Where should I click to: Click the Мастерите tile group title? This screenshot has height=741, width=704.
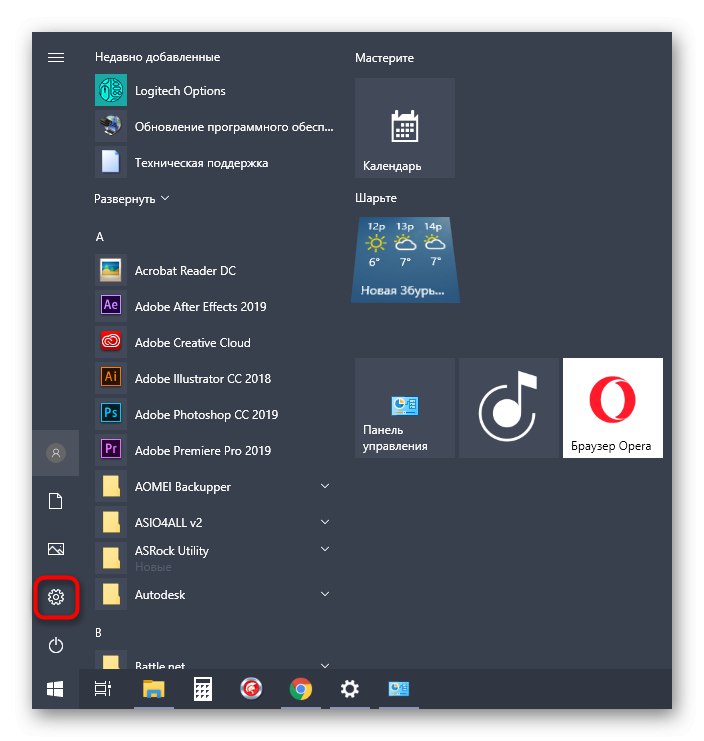[x=384, y=58]
